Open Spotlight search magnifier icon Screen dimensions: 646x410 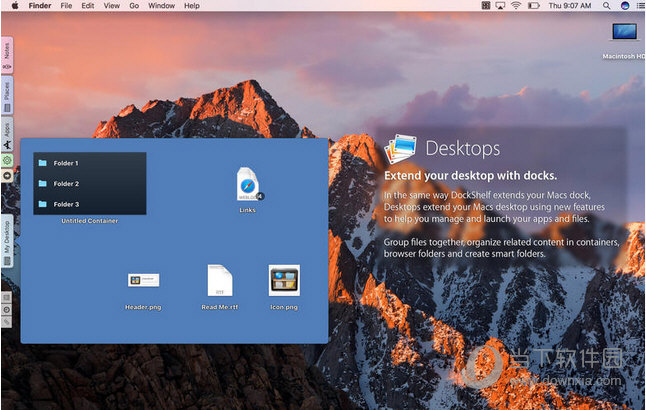tap(606, 6)
